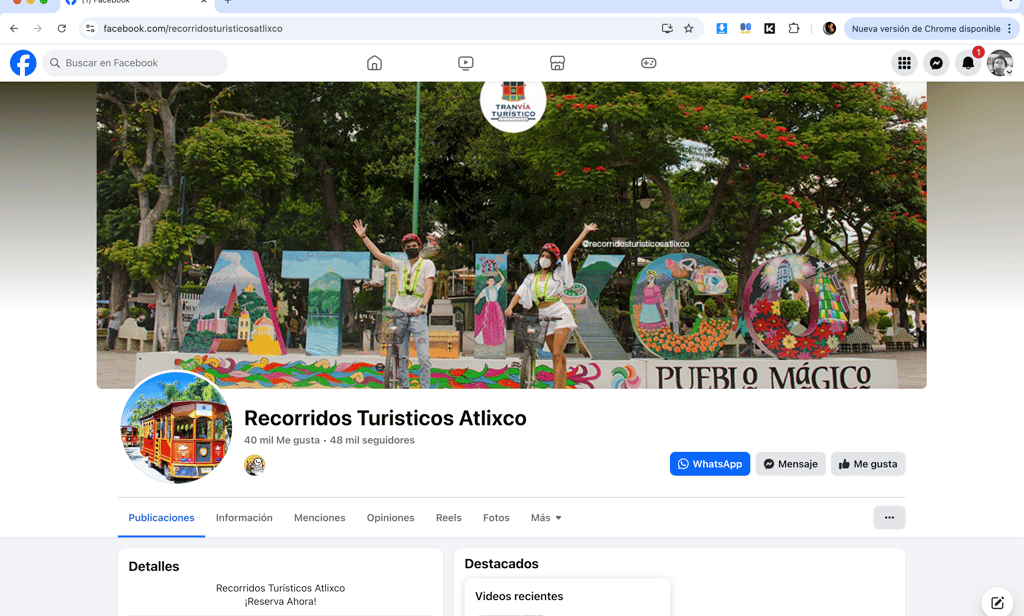
Task: Open the page options three-dot button
Action: click(x=889, y=517)
